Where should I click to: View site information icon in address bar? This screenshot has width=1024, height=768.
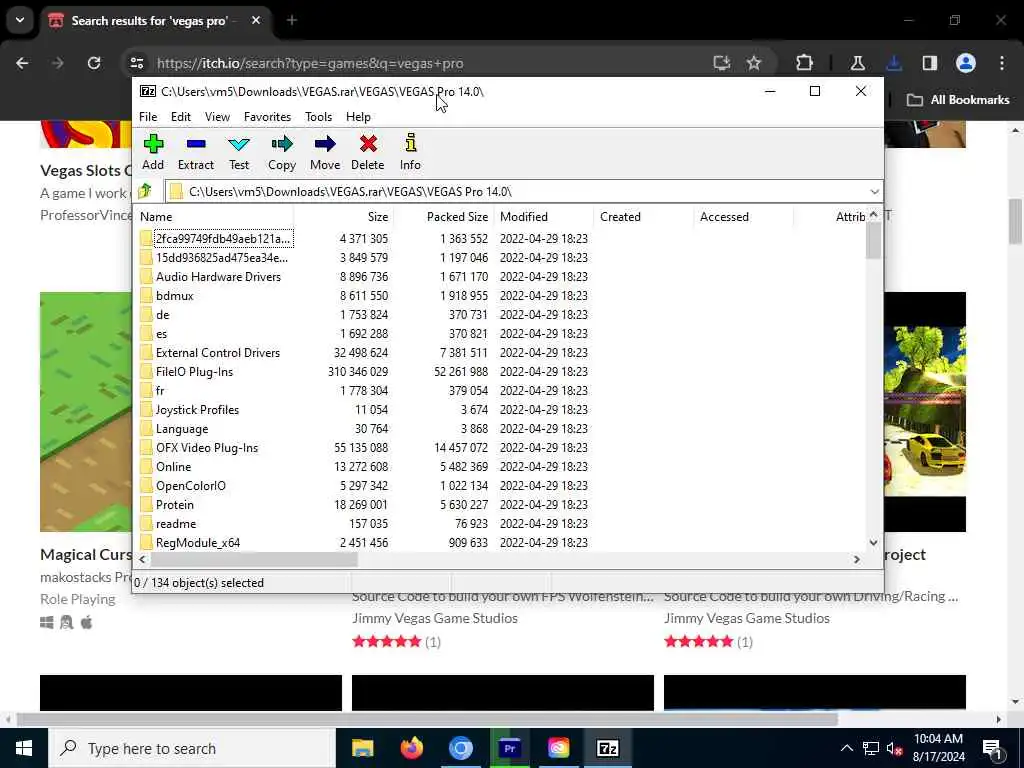click(136, 63)
